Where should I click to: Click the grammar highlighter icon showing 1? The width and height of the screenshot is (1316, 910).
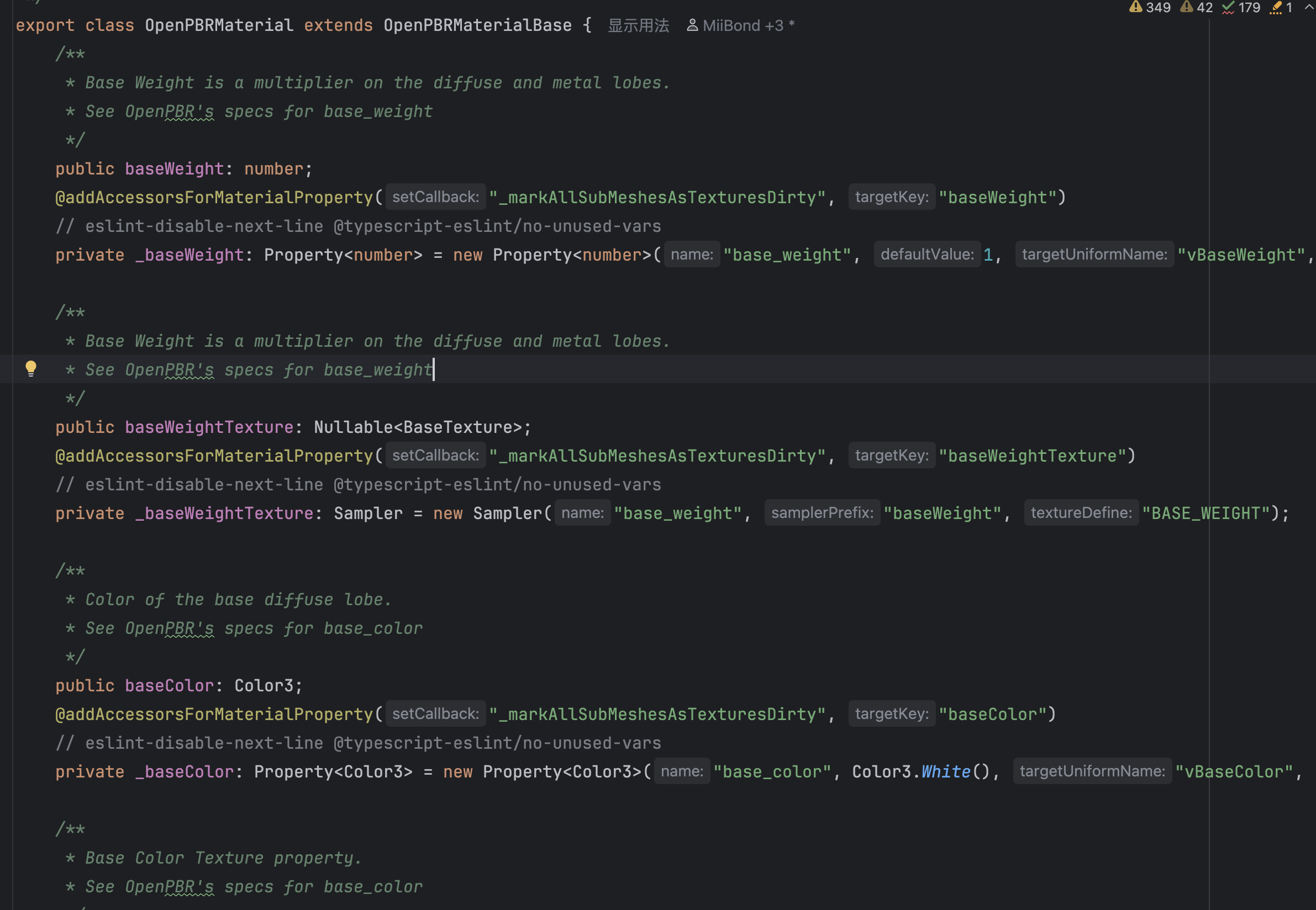click(x=1281, y=7)
